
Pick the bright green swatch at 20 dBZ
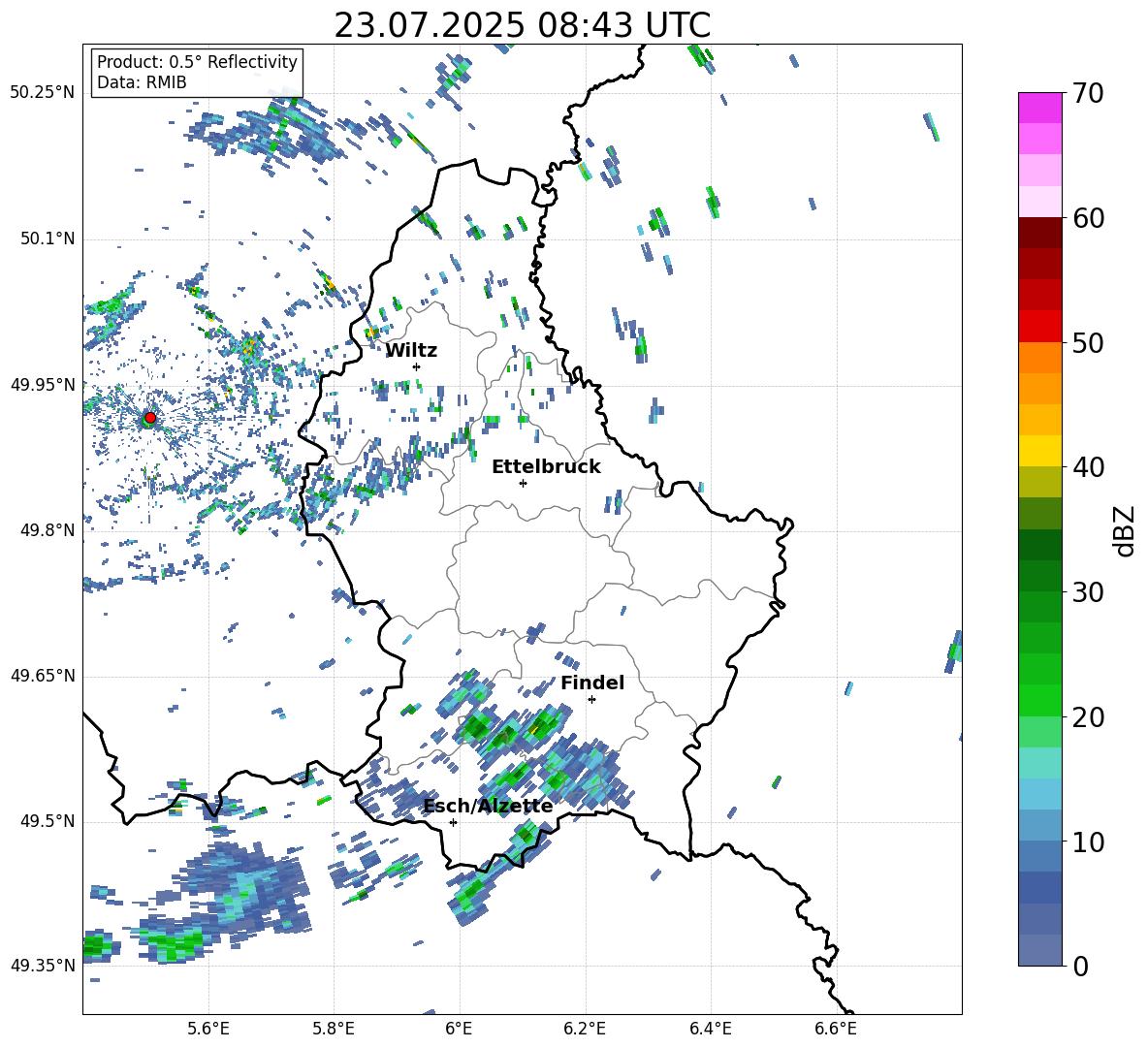(x=1039, y=700)
